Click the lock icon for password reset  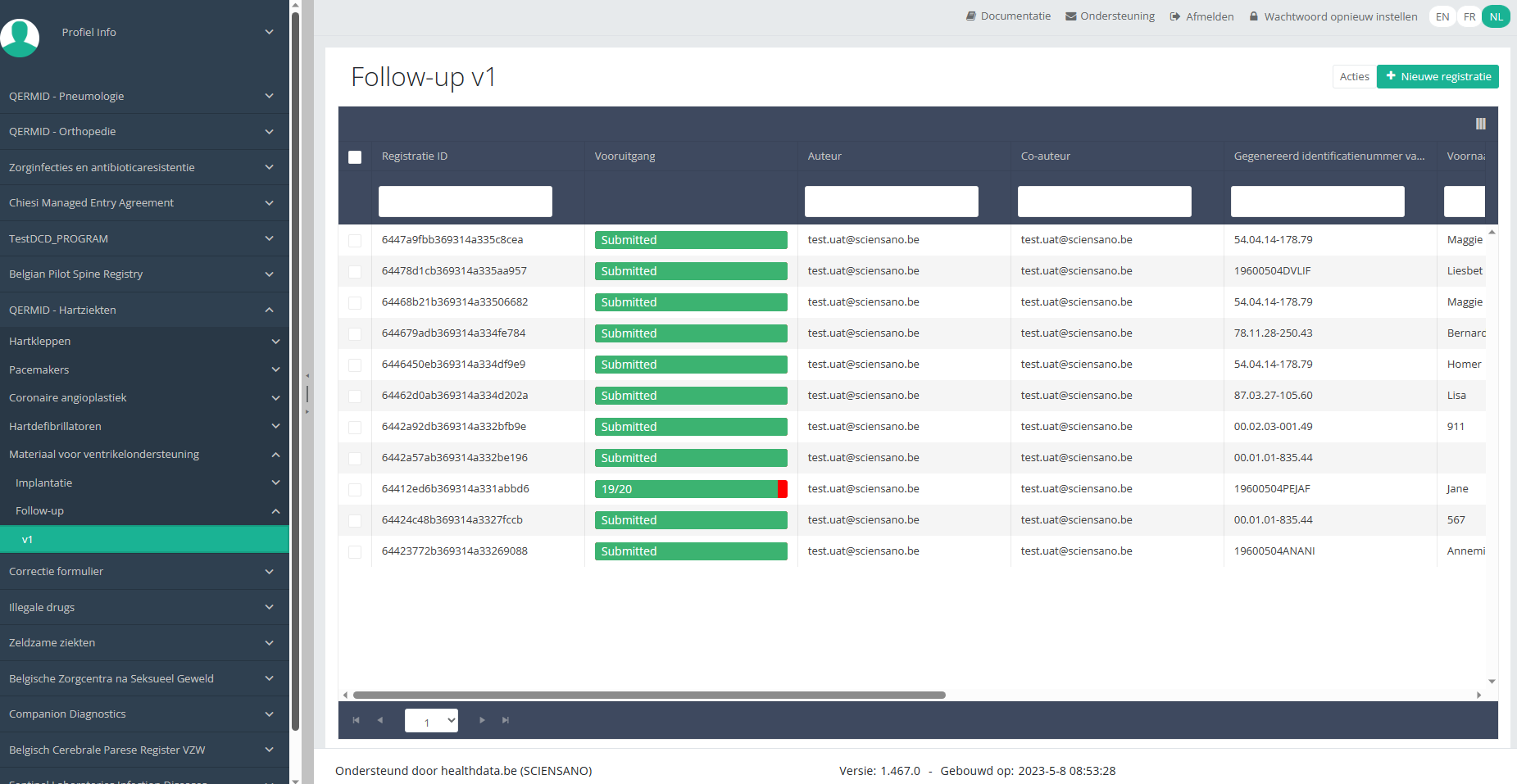[x=1253, y=16]
